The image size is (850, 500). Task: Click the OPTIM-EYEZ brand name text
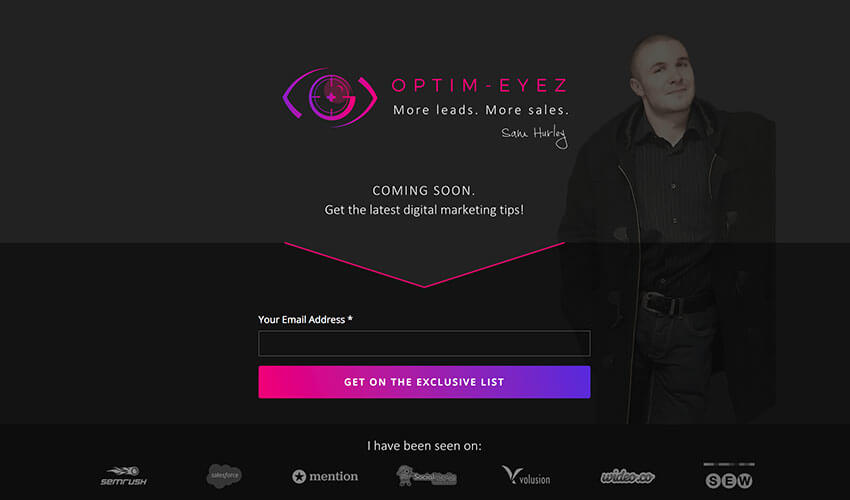click(480, 85)
